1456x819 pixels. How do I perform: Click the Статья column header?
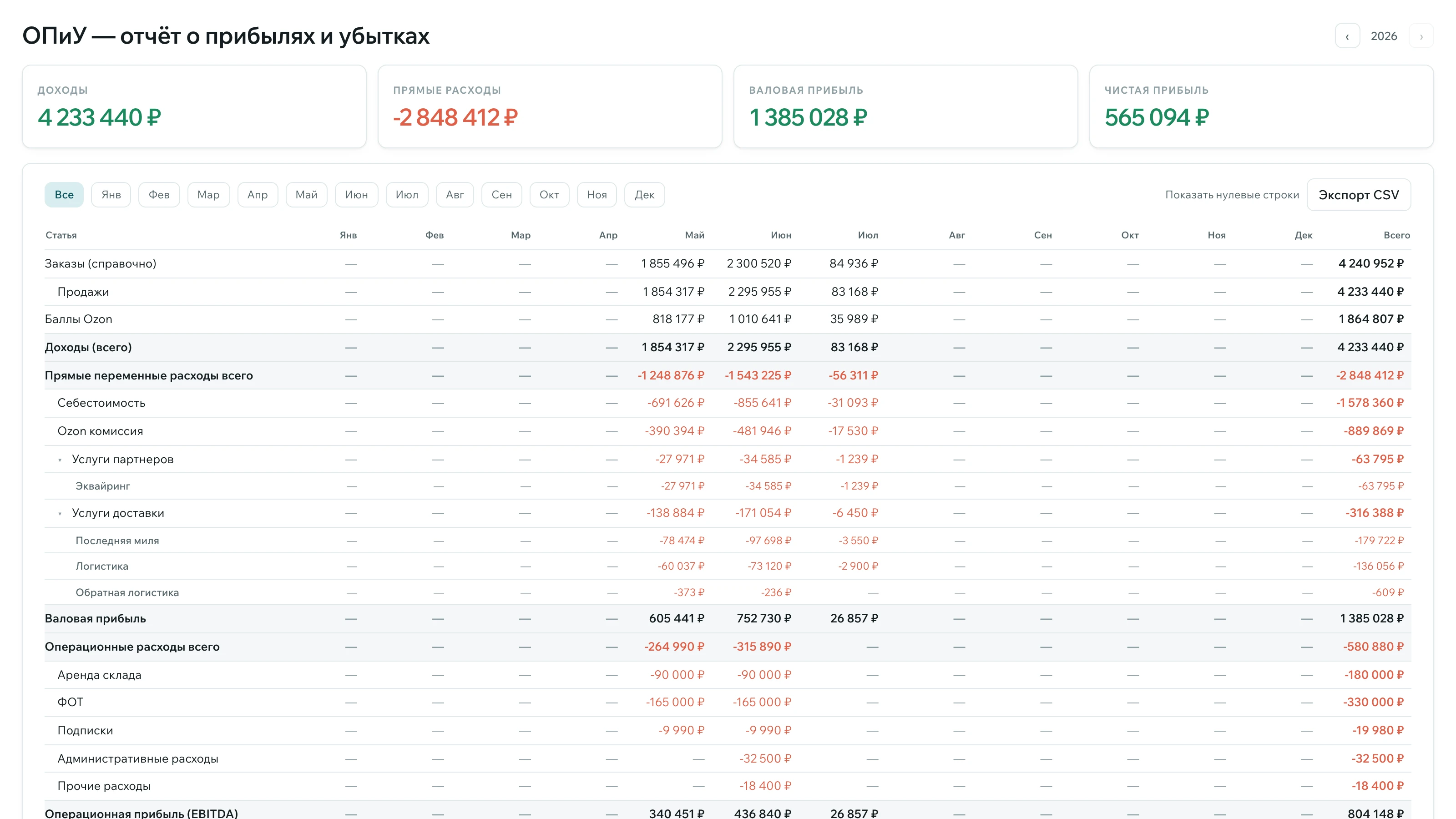(61, 235)
